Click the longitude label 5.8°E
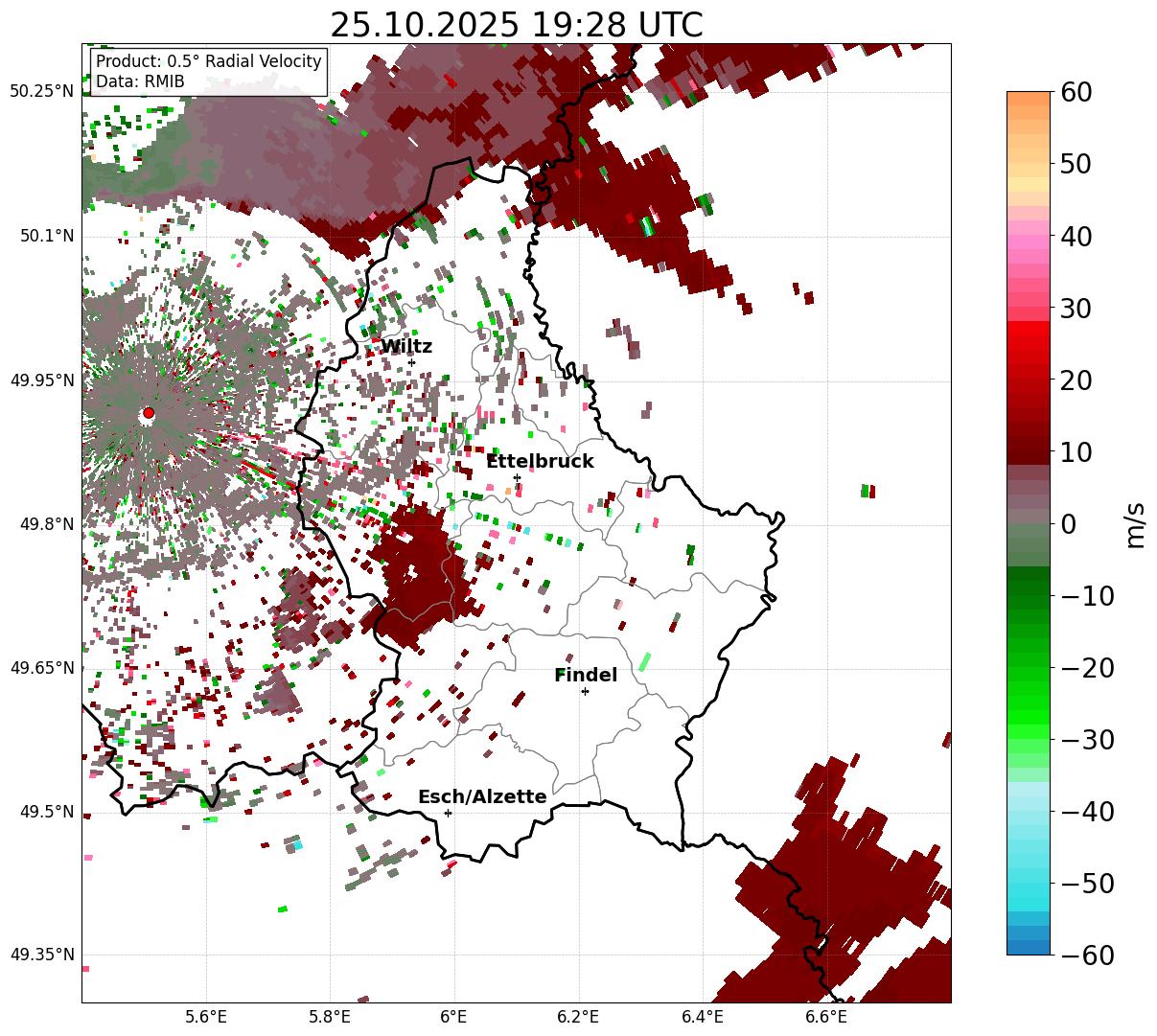The width and height of the screenshot is (1157, 1036). click(x=330, y=1017)
